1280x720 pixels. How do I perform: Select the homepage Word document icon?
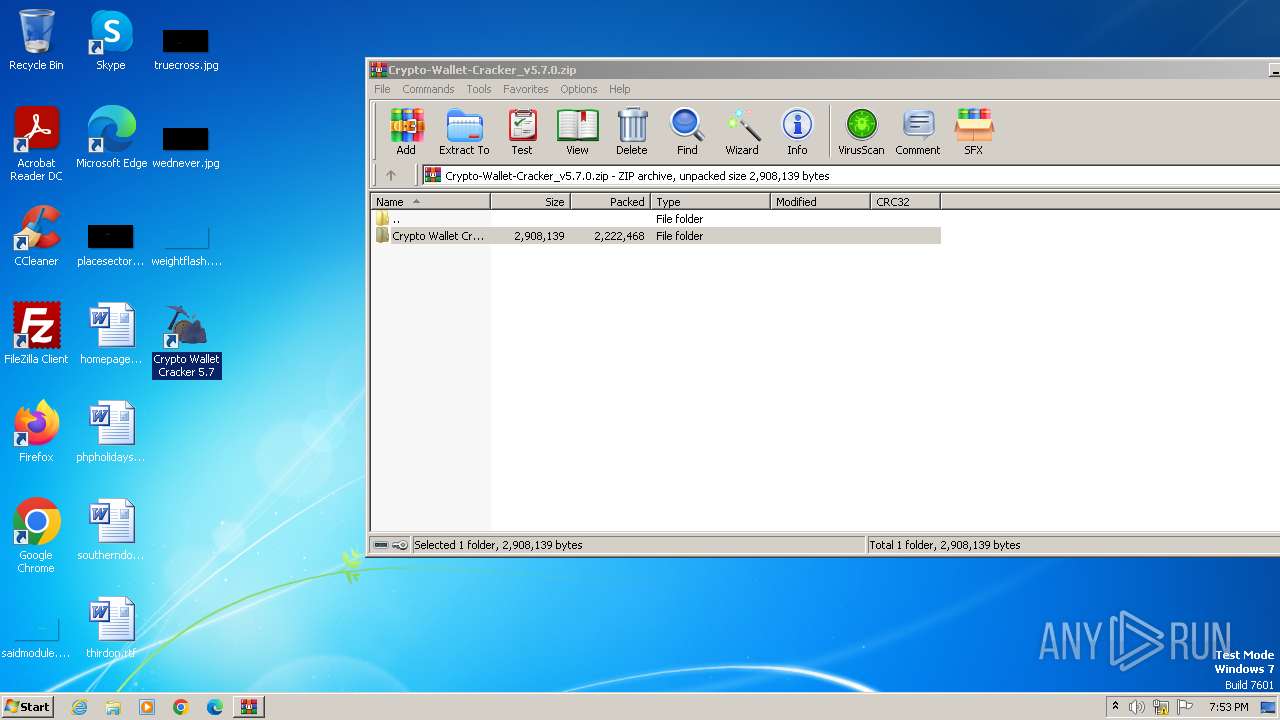click(111, 334)
